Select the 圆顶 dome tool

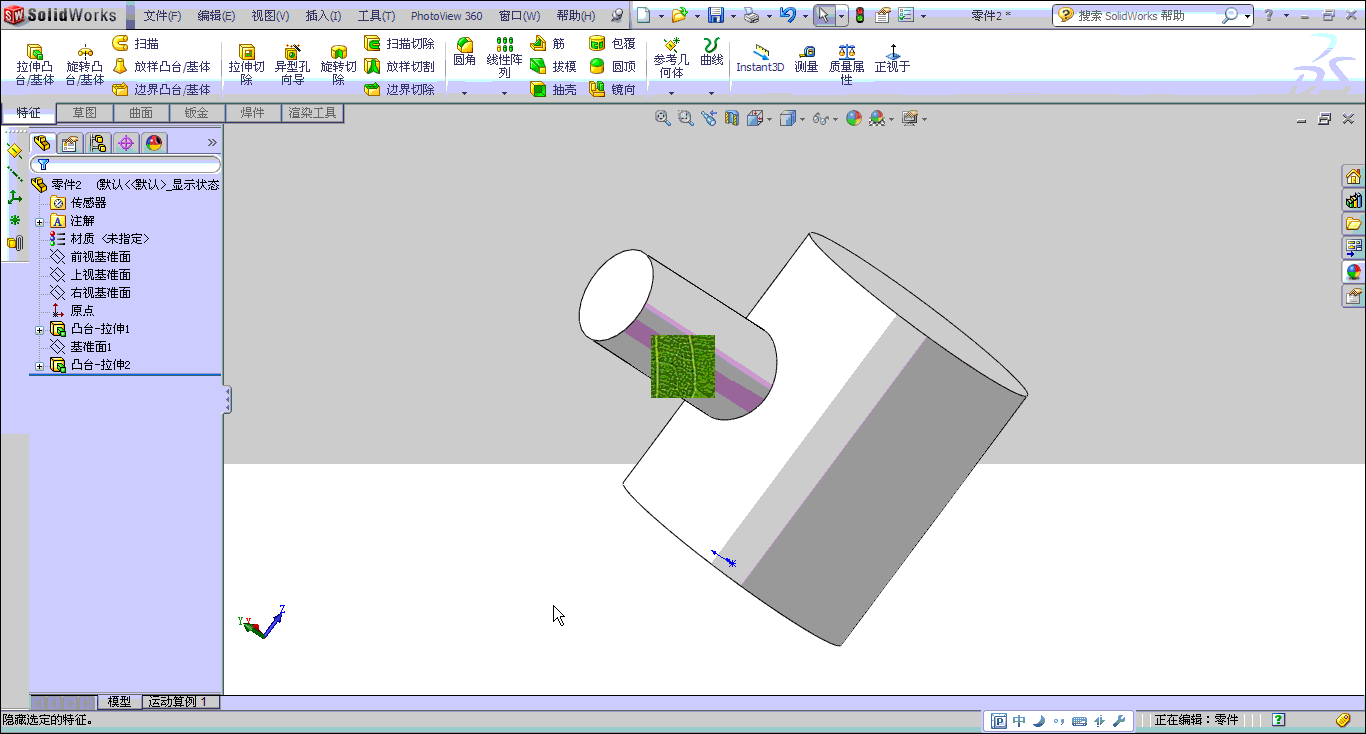coord(612,66)
